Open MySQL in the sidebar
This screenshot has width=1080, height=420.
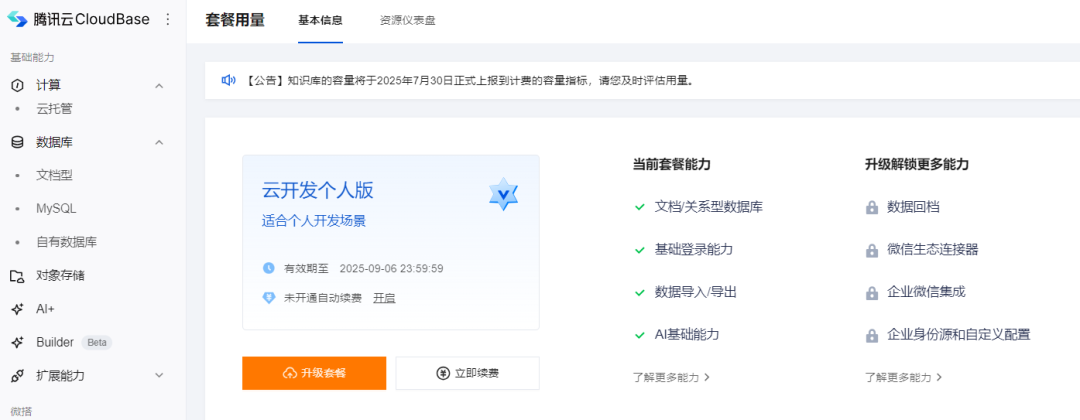pyautogui.click(x=56, y=209)
